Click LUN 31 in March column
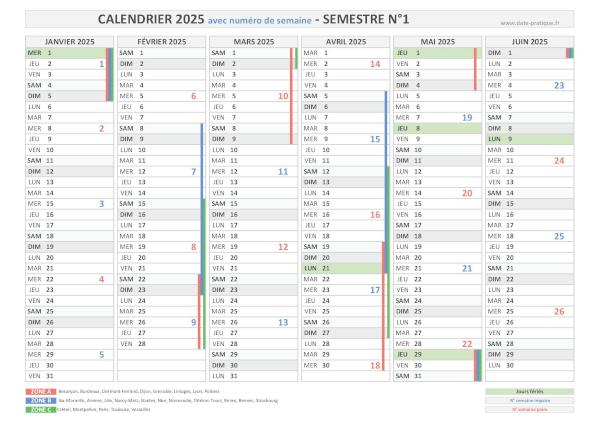600x424 pixels. pos(254,376)
